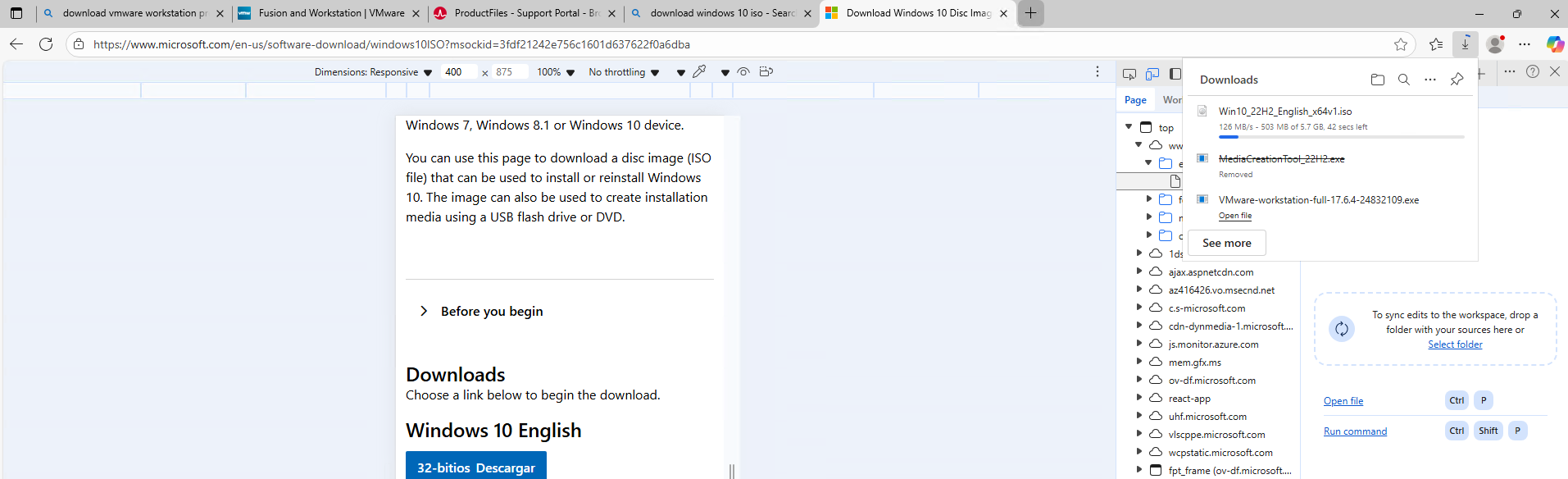Screen dimensions: 1568x479
Task: Close the ProductFiles Support Portal tab
Action: [x=611, y=13]
